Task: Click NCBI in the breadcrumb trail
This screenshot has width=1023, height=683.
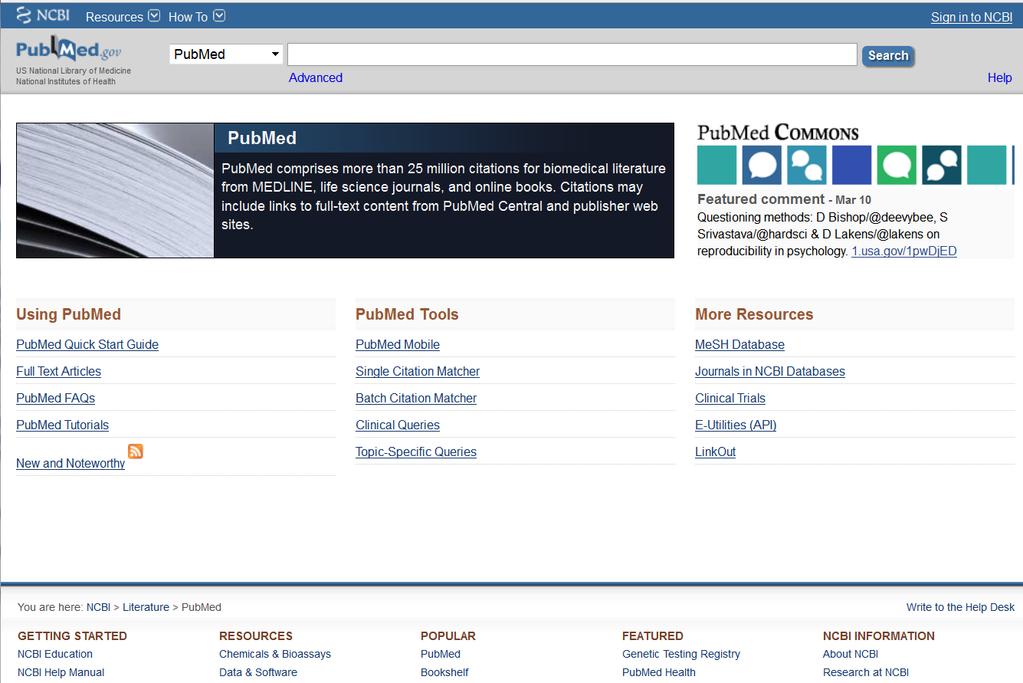Action: tap(99, 607)
